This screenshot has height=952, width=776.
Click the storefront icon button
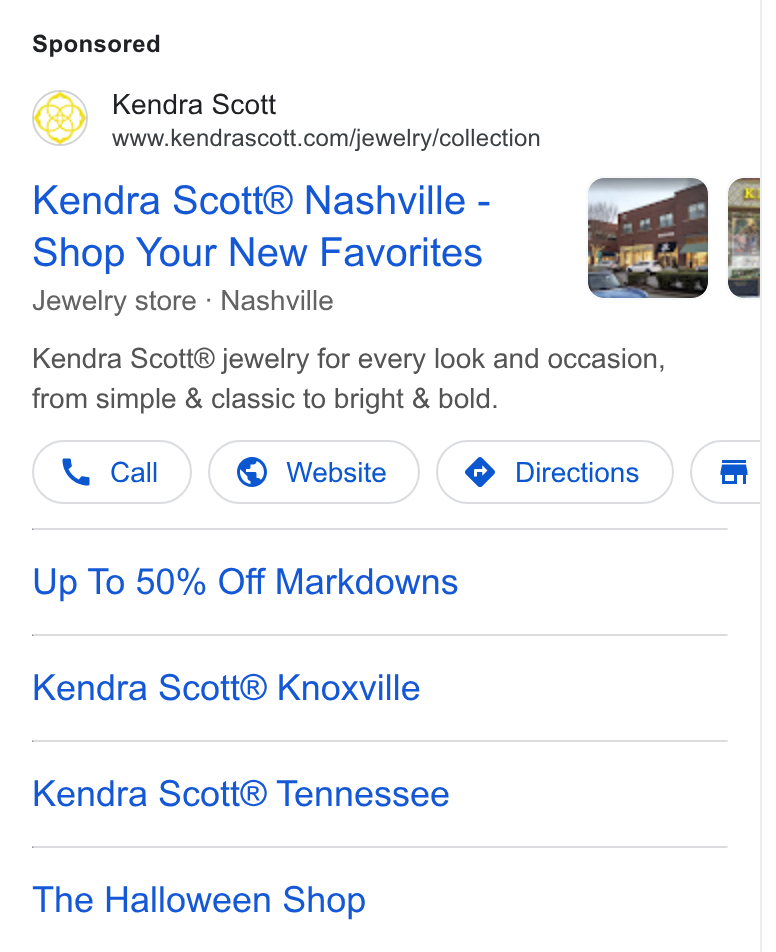coord(726,472)
